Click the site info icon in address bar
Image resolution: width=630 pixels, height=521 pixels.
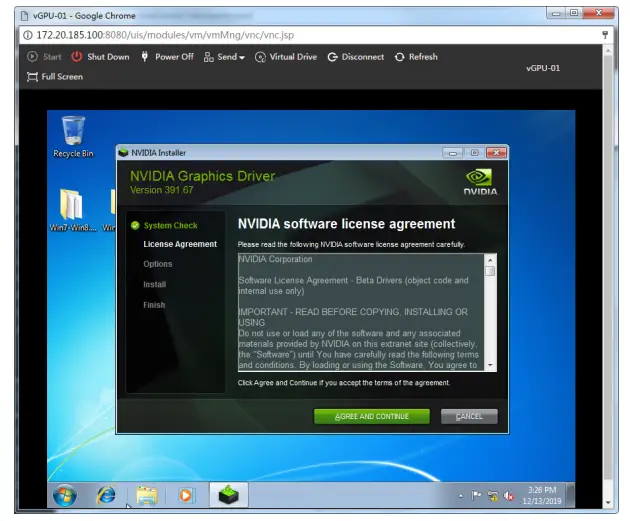pos(28,35)
